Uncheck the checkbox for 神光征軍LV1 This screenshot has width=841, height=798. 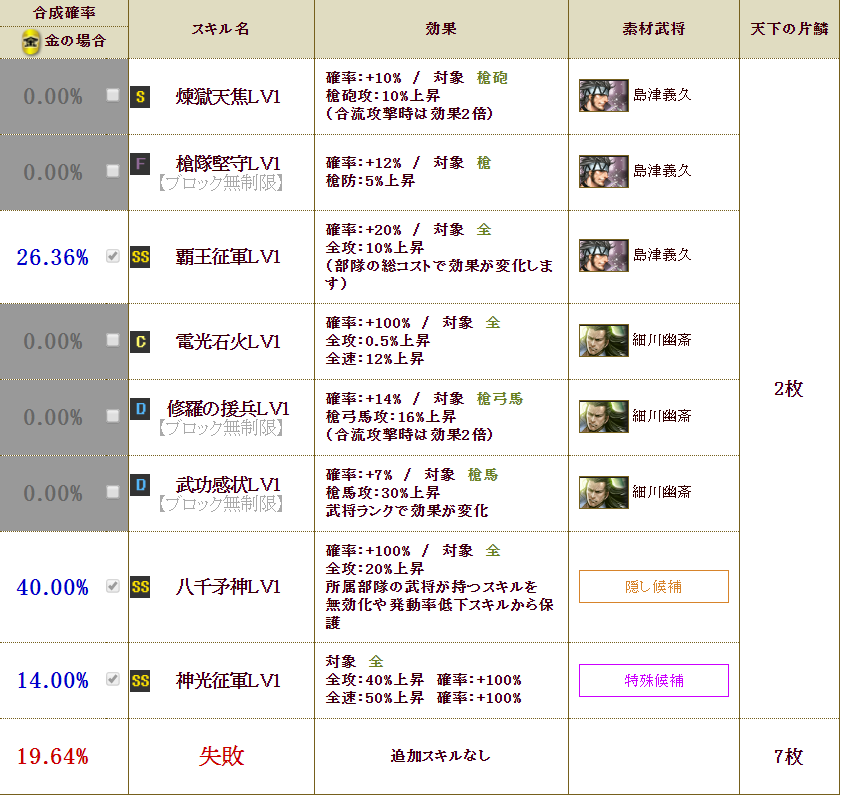tap(113, 679)
